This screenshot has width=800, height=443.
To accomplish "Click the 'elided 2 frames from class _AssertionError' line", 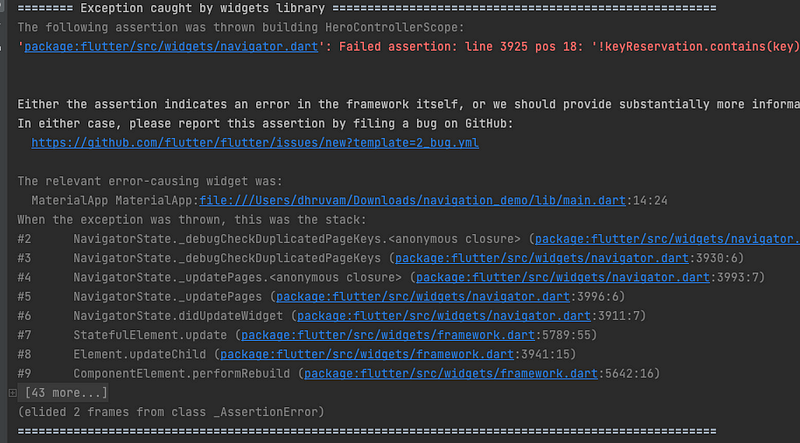I will click(171, 412).
